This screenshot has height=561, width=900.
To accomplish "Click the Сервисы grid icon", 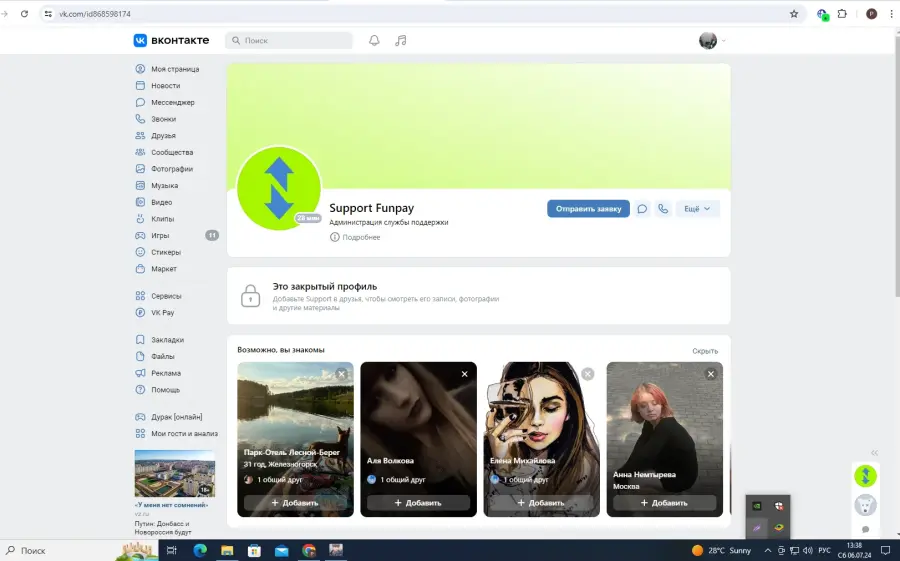I will 140,296.
